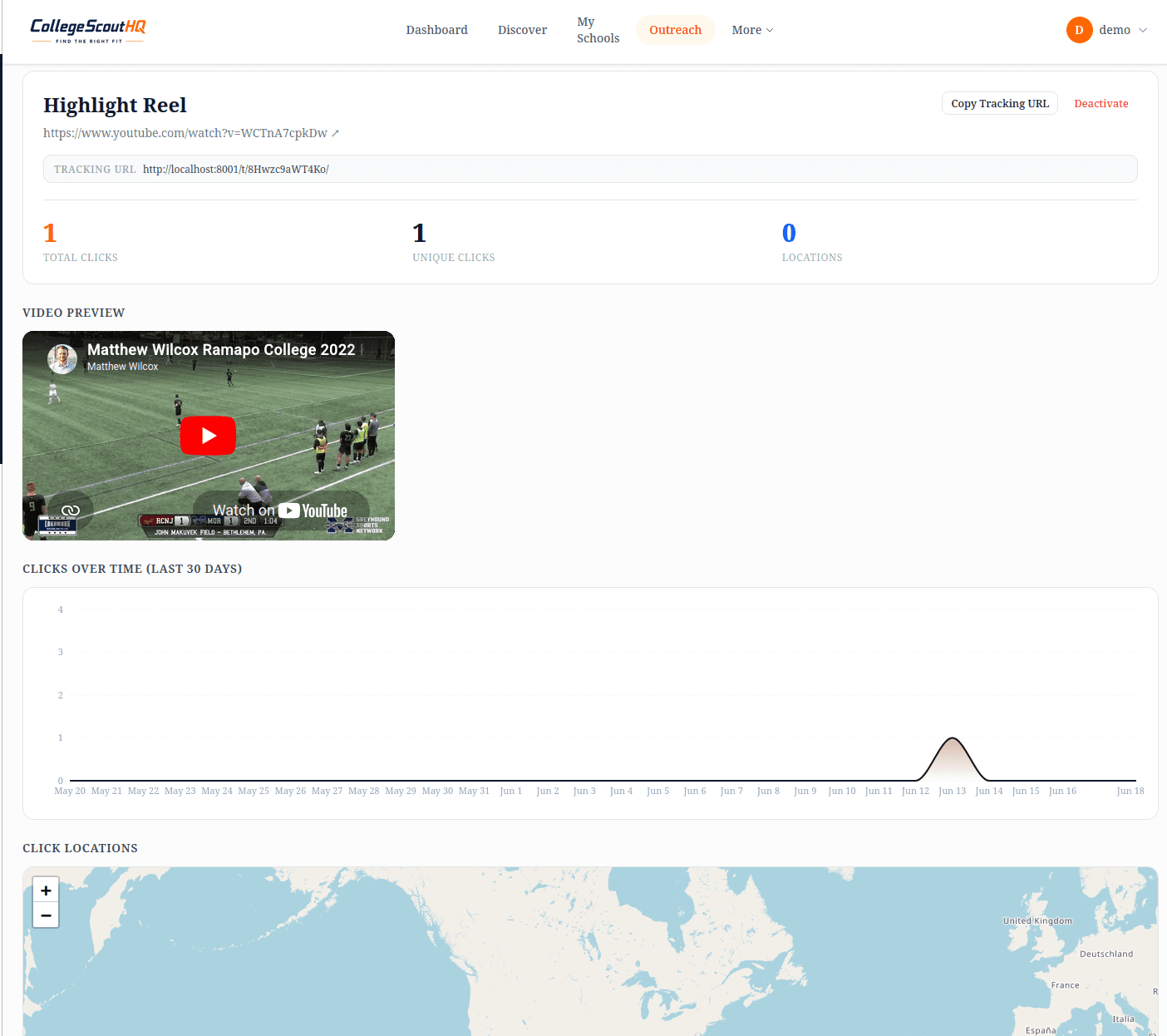Click Watch on YouTube button
Viewport: 1167px width, 1036px height.
280,511
